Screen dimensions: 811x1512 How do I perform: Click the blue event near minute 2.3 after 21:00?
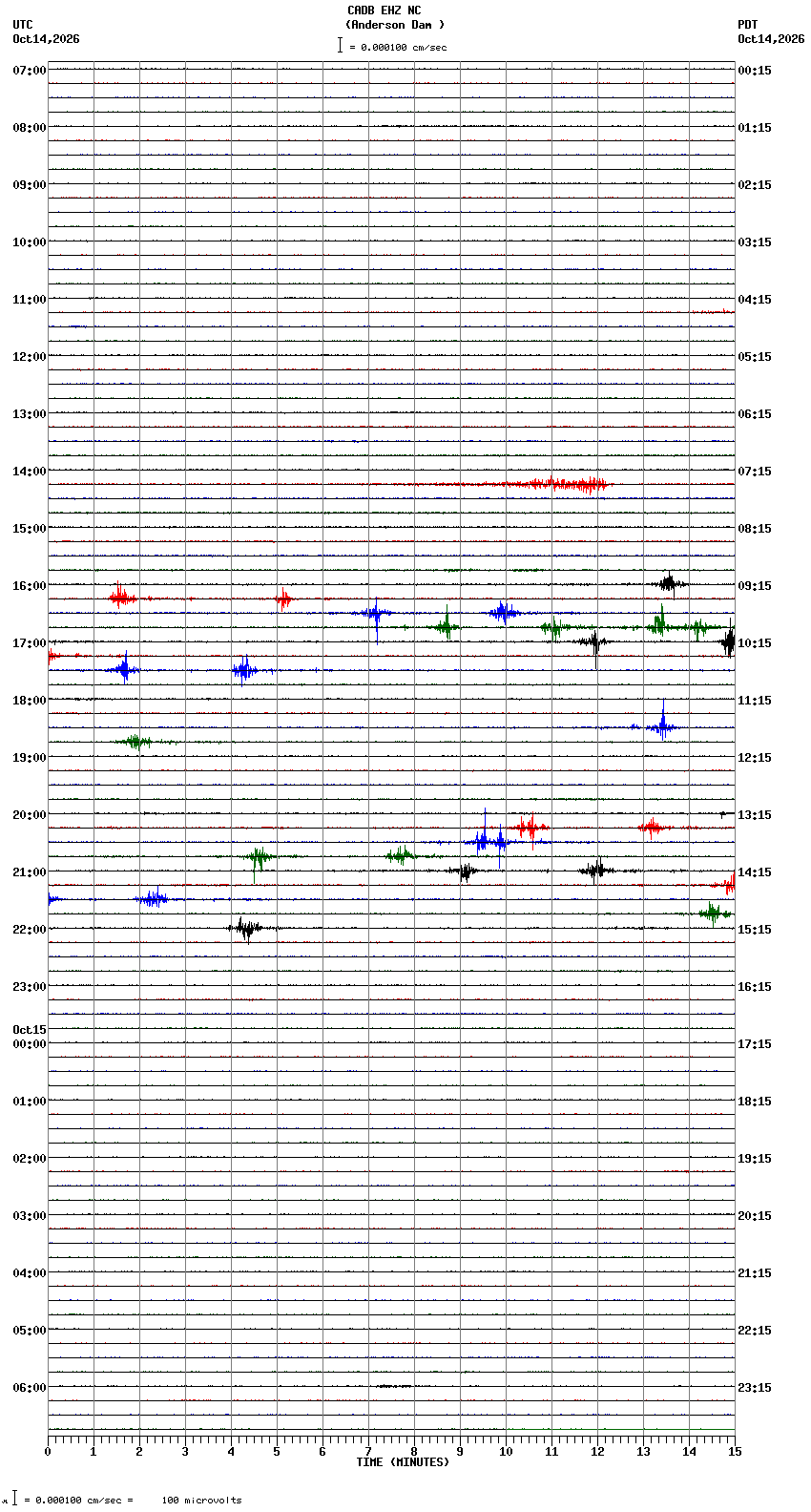[x=153, y=899]
